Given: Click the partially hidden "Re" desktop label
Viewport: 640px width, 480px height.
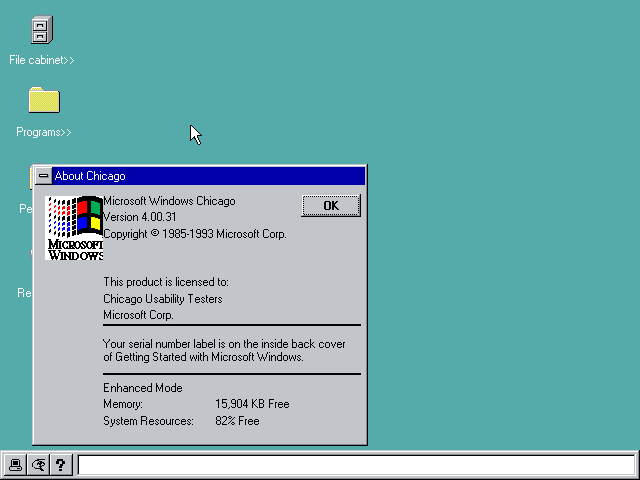Looking at the screenshot, I should [24, 293].
